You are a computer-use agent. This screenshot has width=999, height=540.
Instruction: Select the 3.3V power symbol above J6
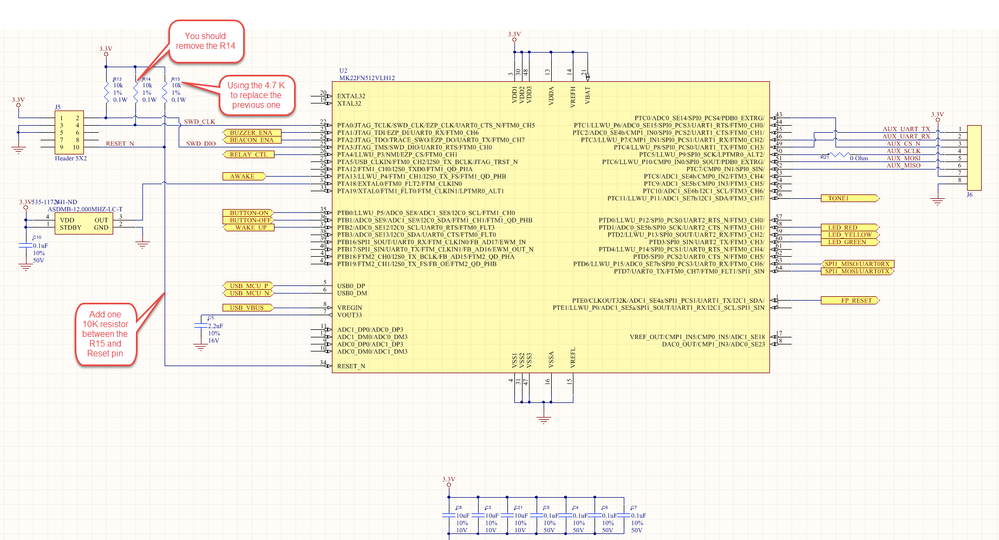(x=937, y=118)
